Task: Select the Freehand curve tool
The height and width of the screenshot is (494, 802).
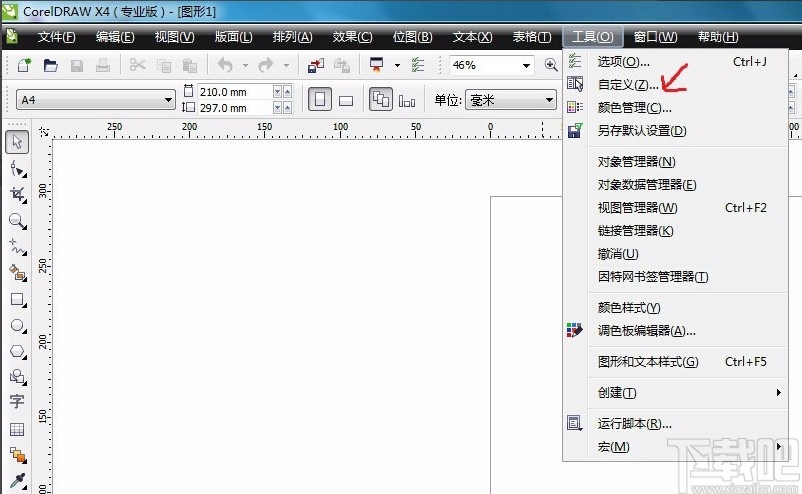Action: [x=18, y=246]
